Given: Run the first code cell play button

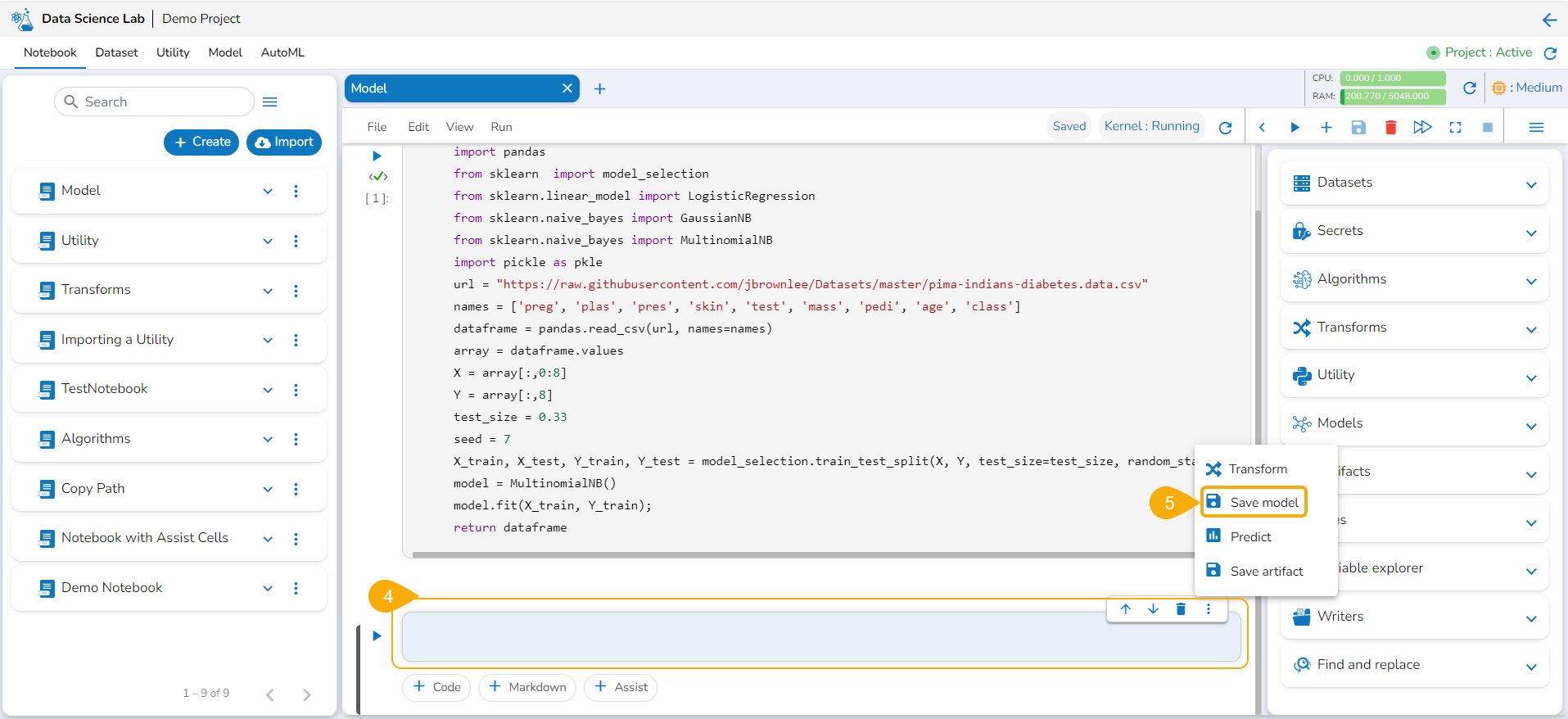Looking at the screenshot, I should [377, 156].
